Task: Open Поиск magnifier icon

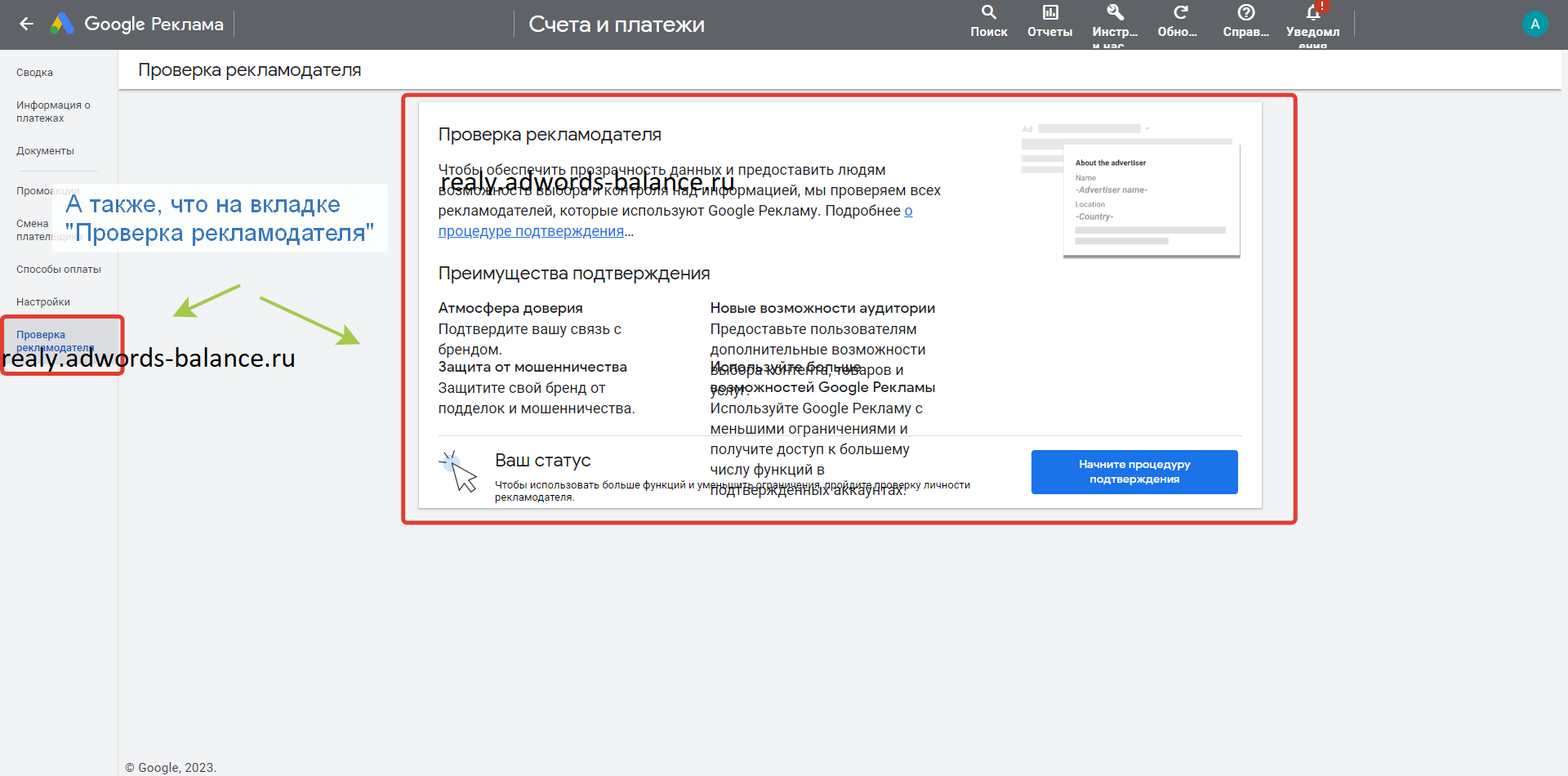Action: pos(988,13)
